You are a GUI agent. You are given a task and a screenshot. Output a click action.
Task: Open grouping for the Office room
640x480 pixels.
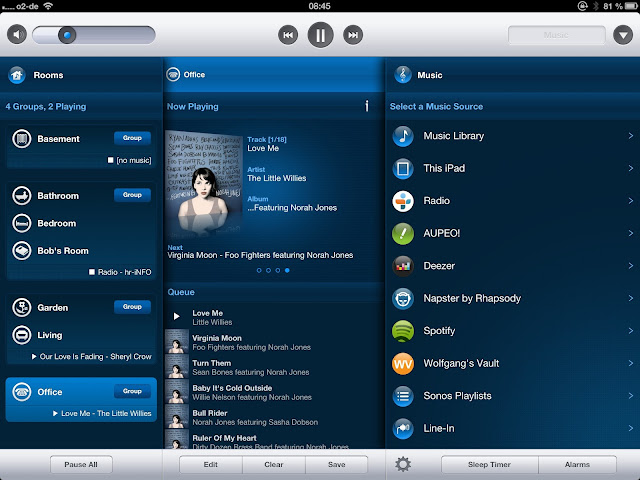click(x=132, y=391)
